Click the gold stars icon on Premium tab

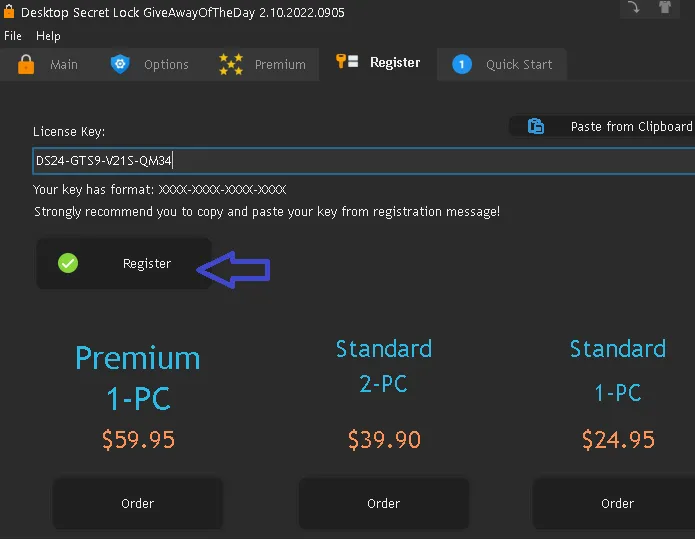coord(231,64)
